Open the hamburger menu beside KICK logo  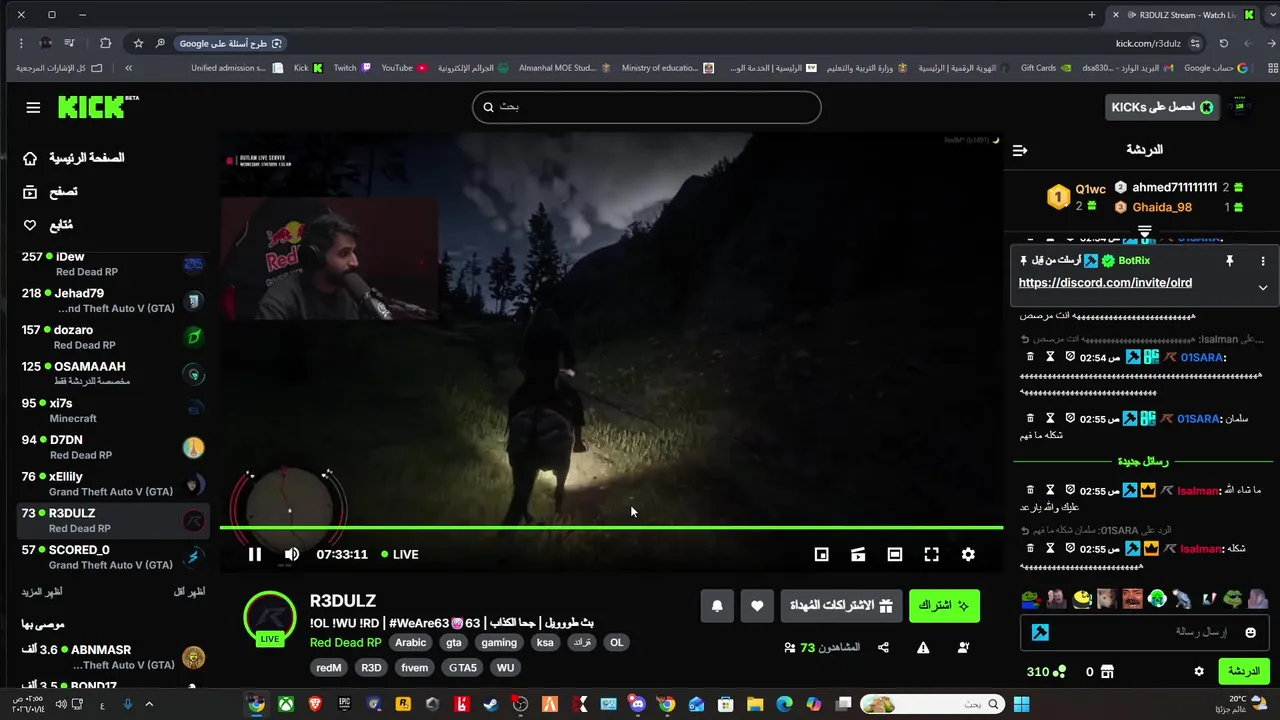point(33,108)
